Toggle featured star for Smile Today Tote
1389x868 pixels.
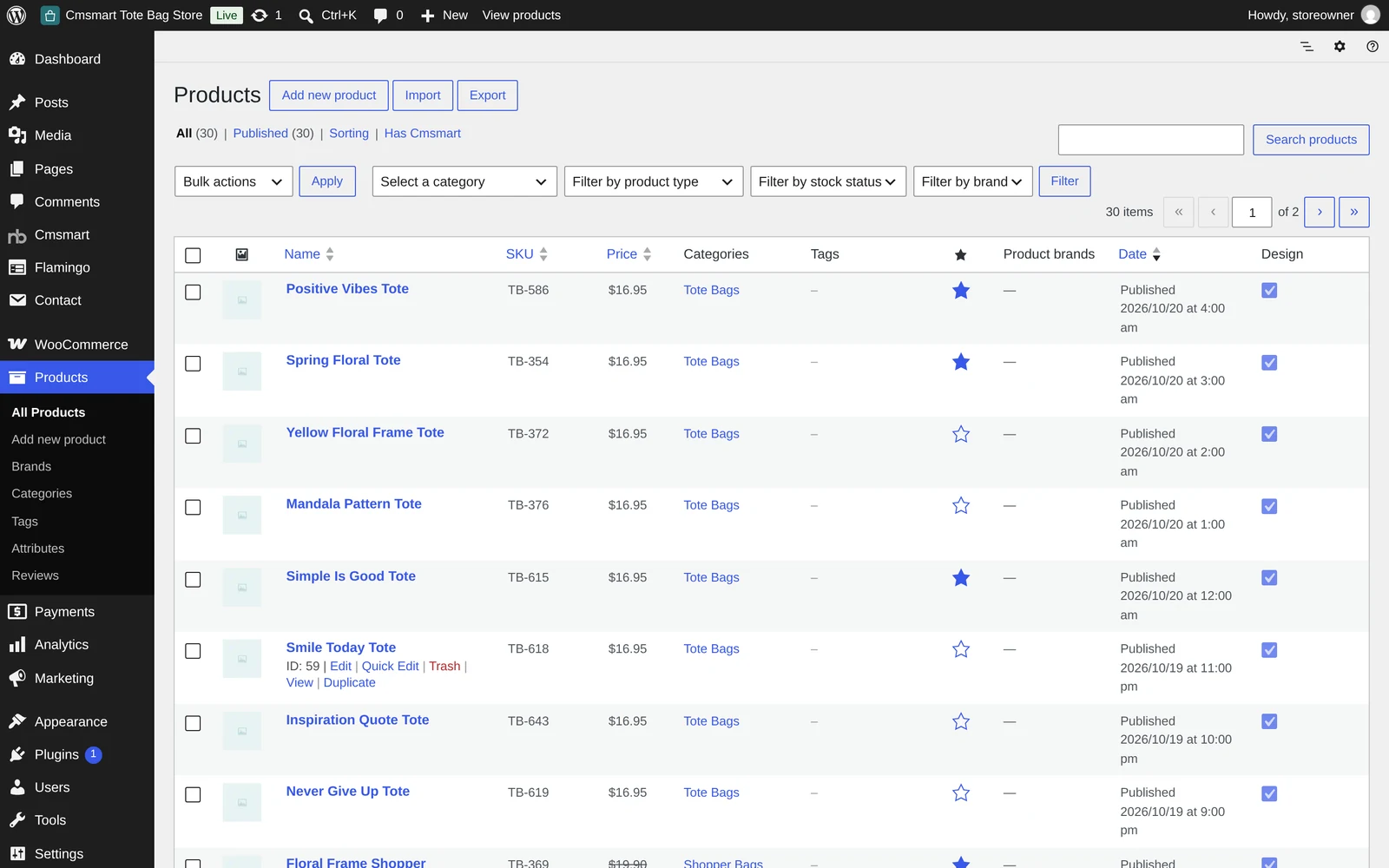(960, 649)
